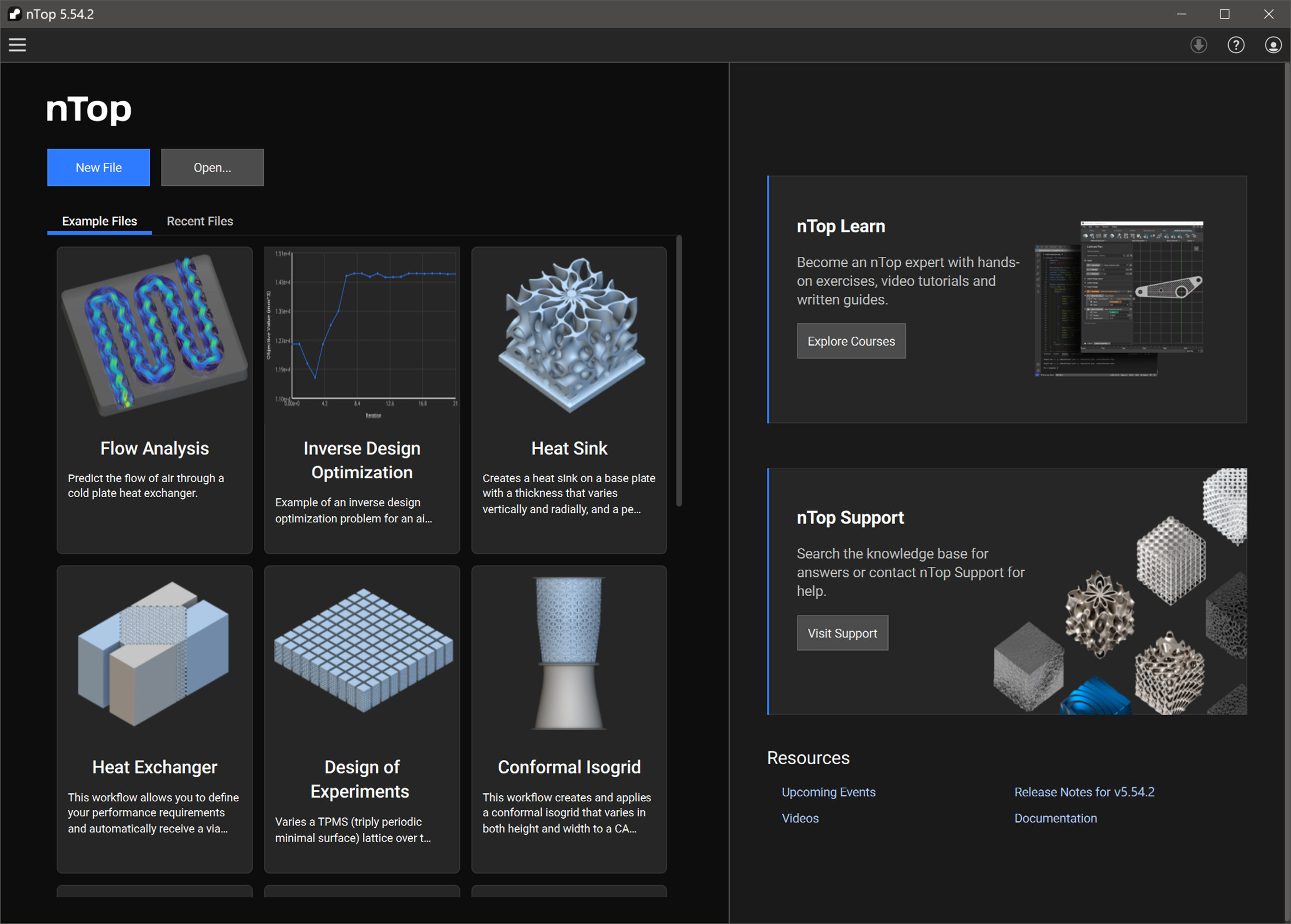Image resolution: width=1291 pixels, height=924 pixels.
Task: Switch to the Example Files tab
Action: coord(99,221)
